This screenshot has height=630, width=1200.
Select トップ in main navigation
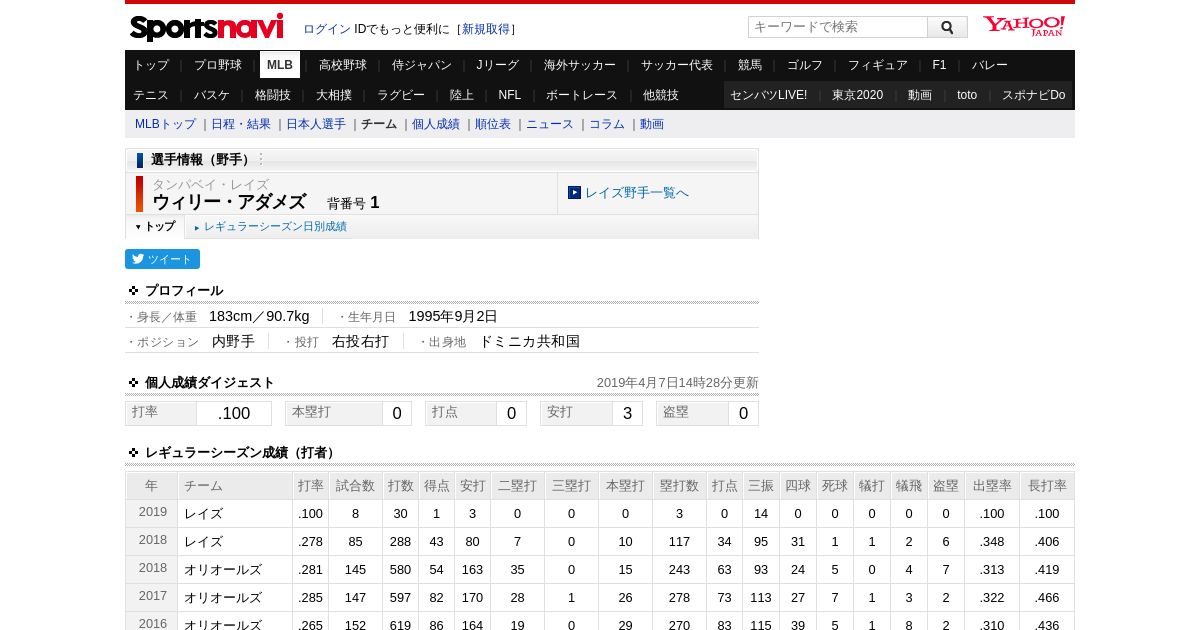tap(151, 65)
